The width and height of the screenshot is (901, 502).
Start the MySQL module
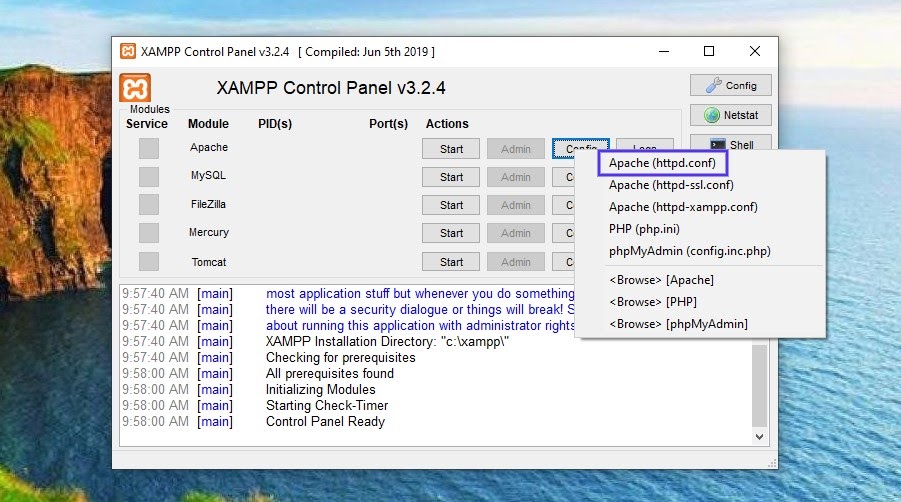coord(451,177)
